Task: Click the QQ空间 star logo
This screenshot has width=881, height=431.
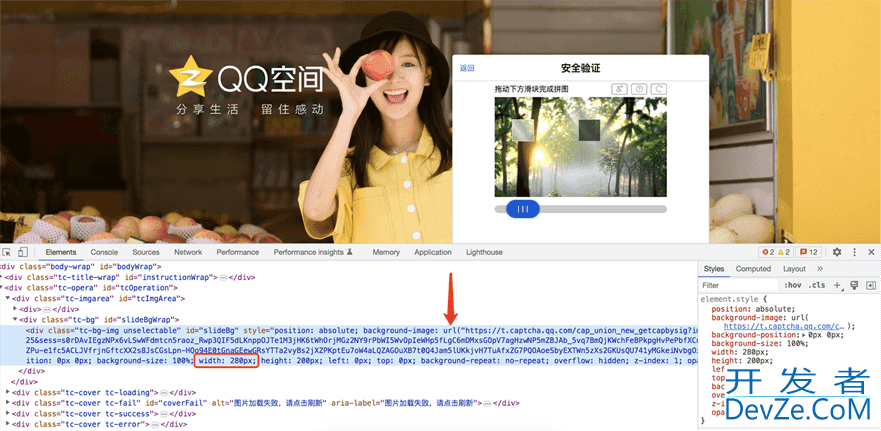Action: (190, 76)
